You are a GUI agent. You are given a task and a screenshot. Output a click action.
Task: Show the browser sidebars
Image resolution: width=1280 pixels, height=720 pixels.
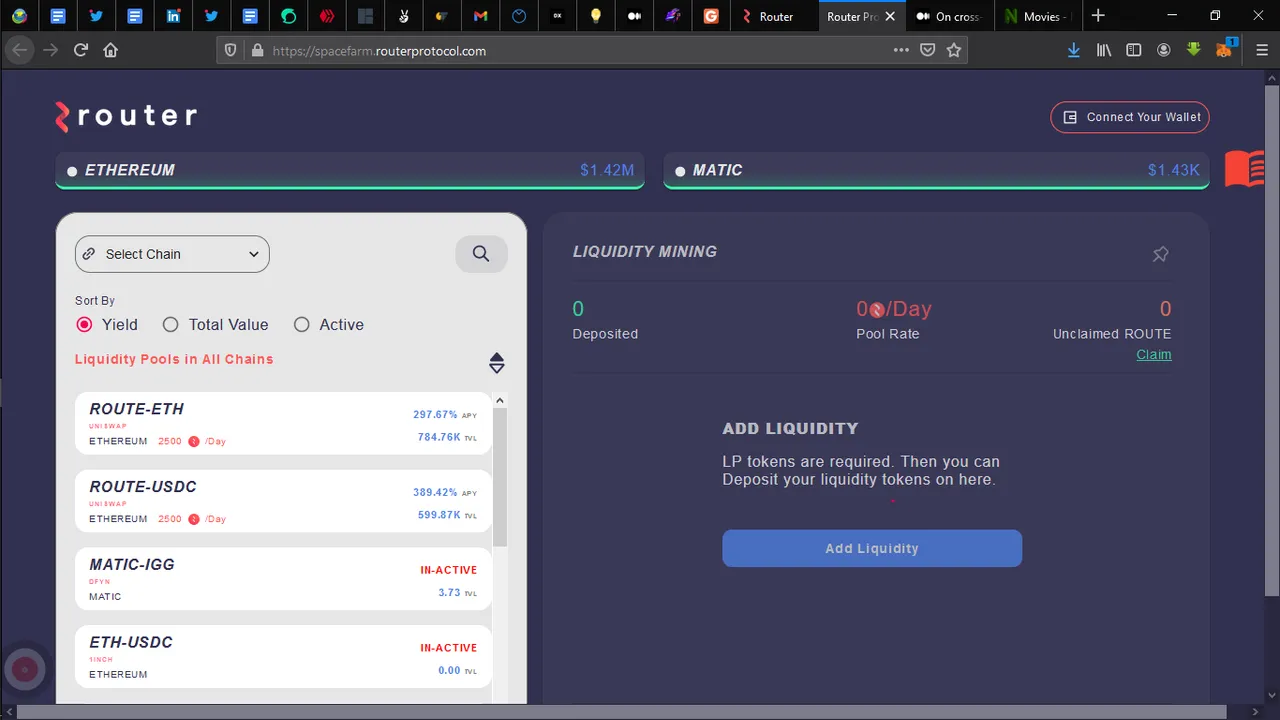[1134, 50]
